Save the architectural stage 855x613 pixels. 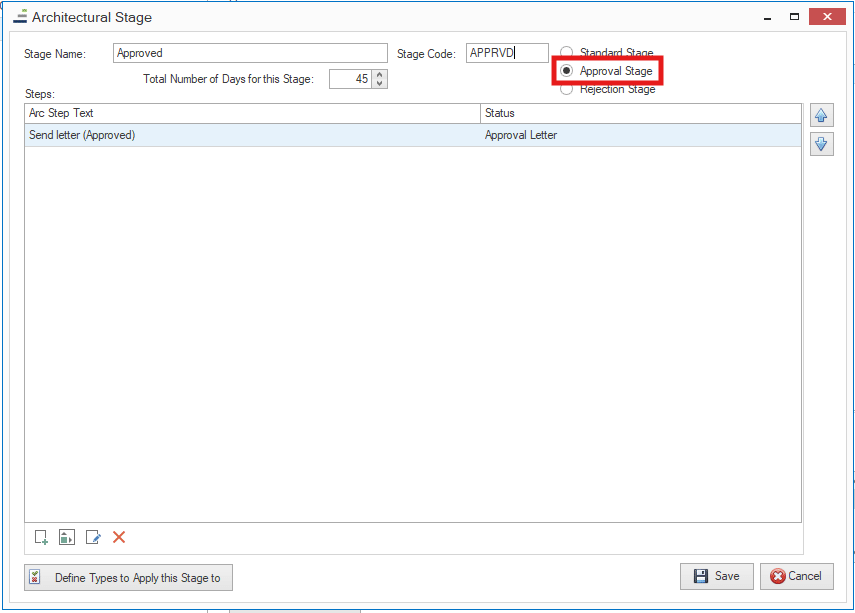[716, 576]
